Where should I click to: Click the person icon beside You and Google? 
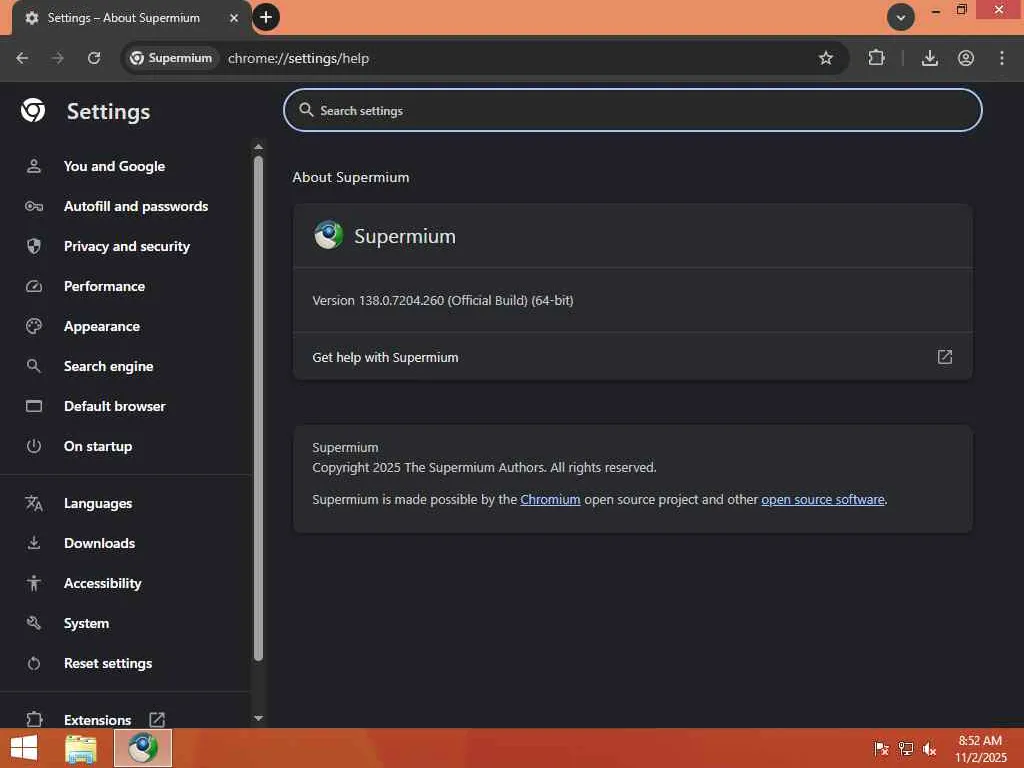click(x=34, y=166)
